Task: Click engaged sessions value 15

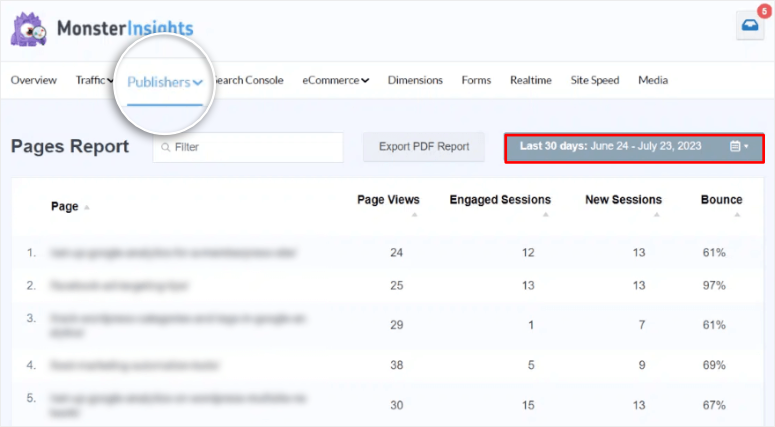Action: pos(528,405)
